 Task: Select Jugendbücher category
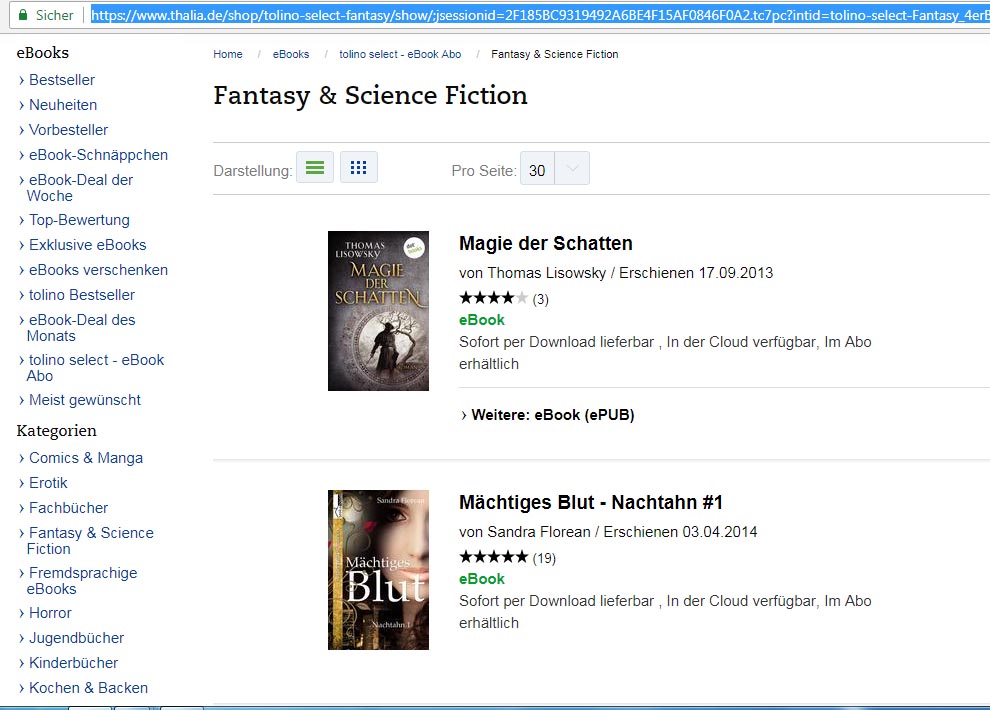(76, 638)
